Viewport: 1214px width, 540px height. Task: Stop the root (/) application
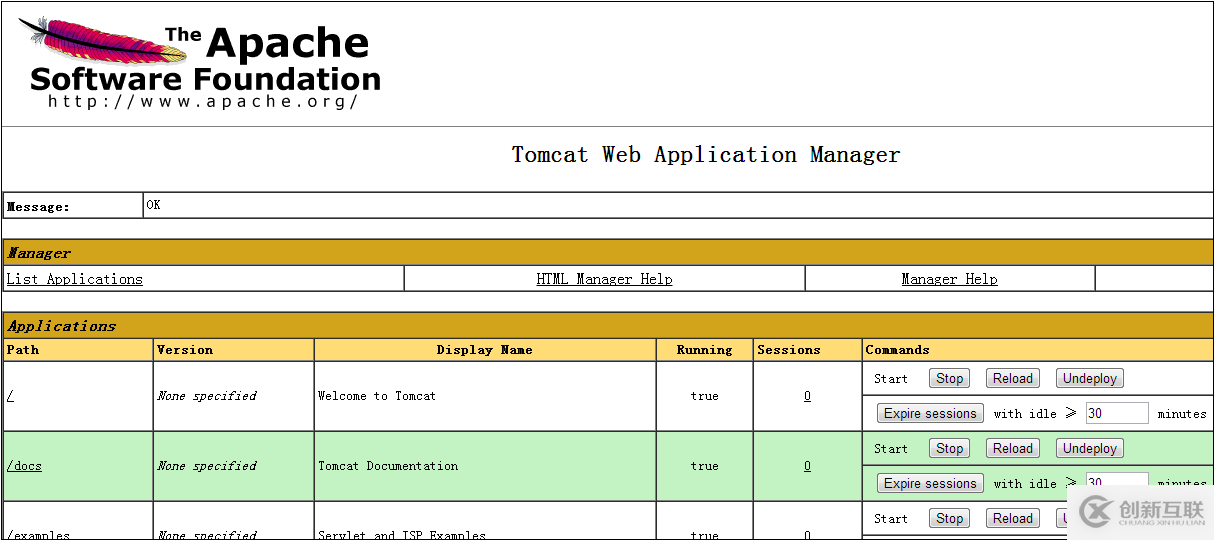[949, 378]
